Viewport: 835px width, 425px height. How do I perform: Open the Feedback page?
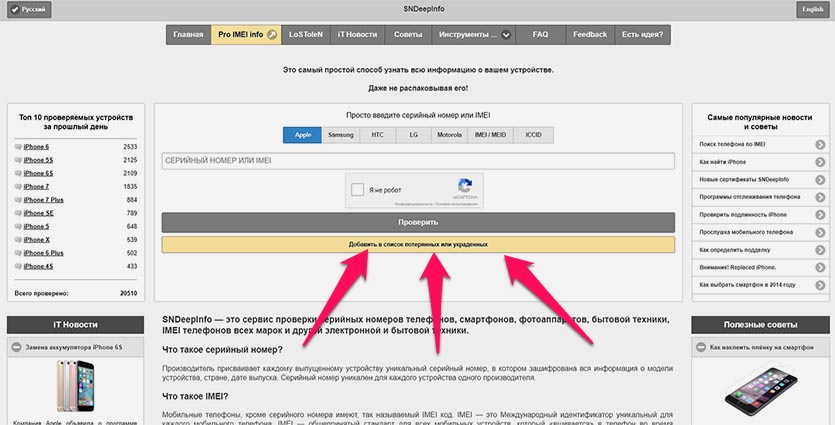pos(590,35)
